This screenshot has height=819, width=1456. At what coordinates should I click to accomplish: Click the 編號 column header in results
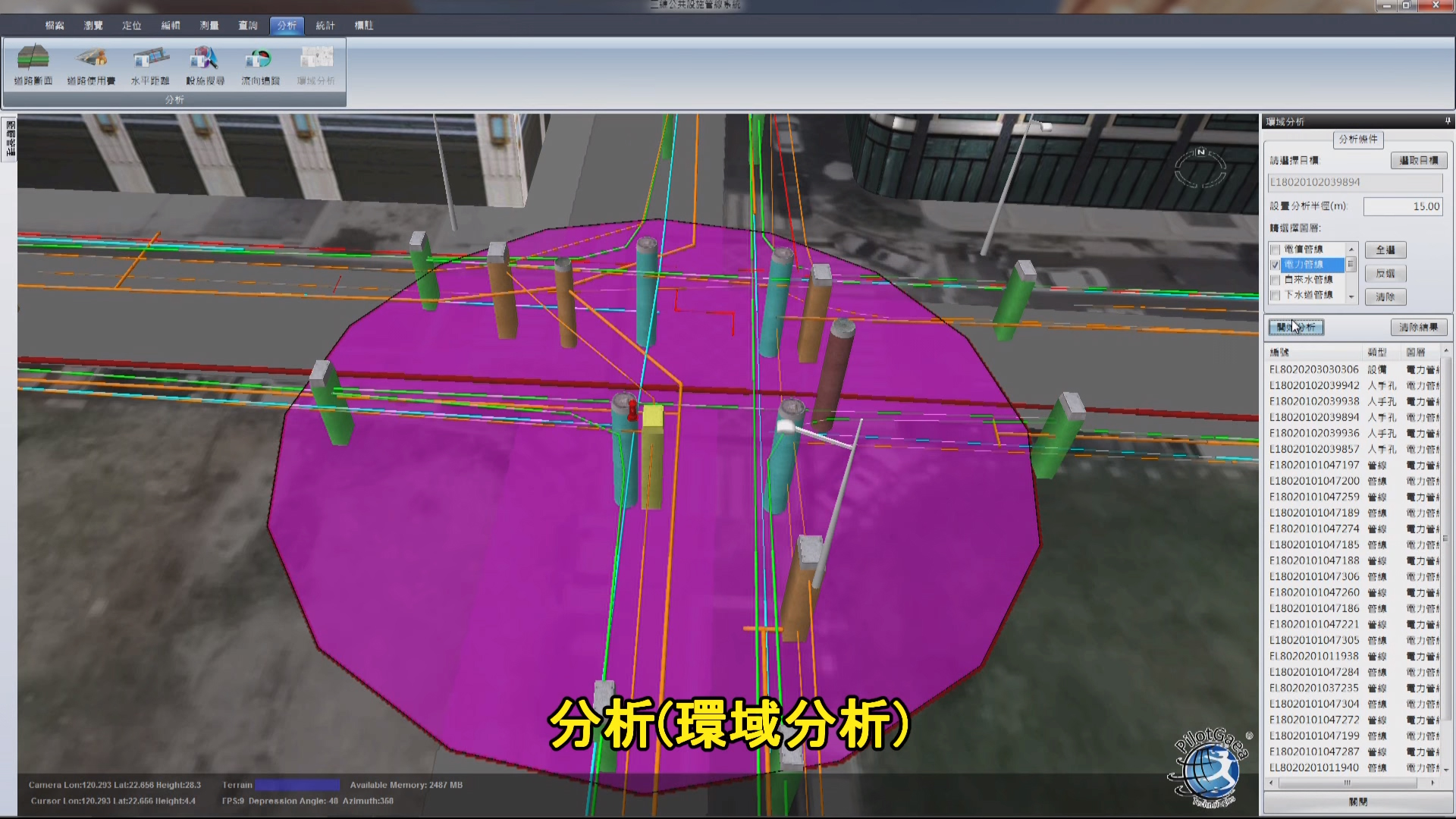1314,353
